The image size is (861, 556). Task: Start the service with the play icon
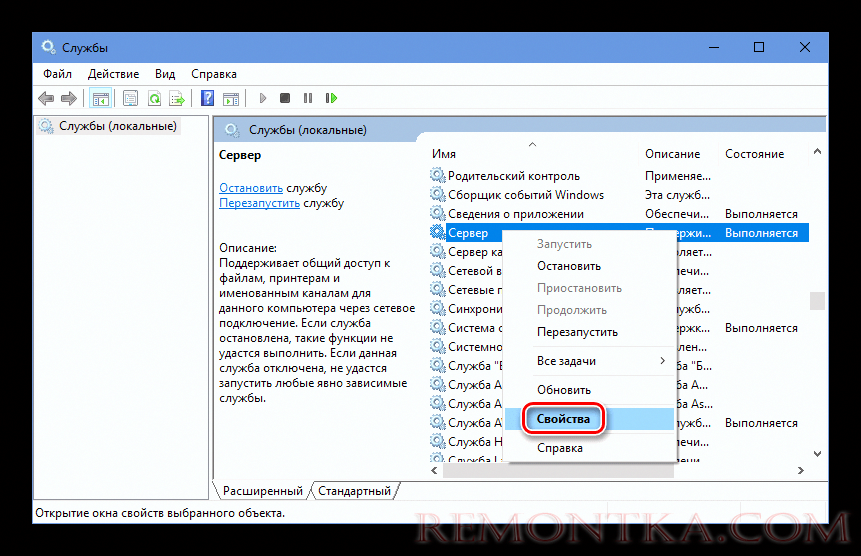coord(262,98)
